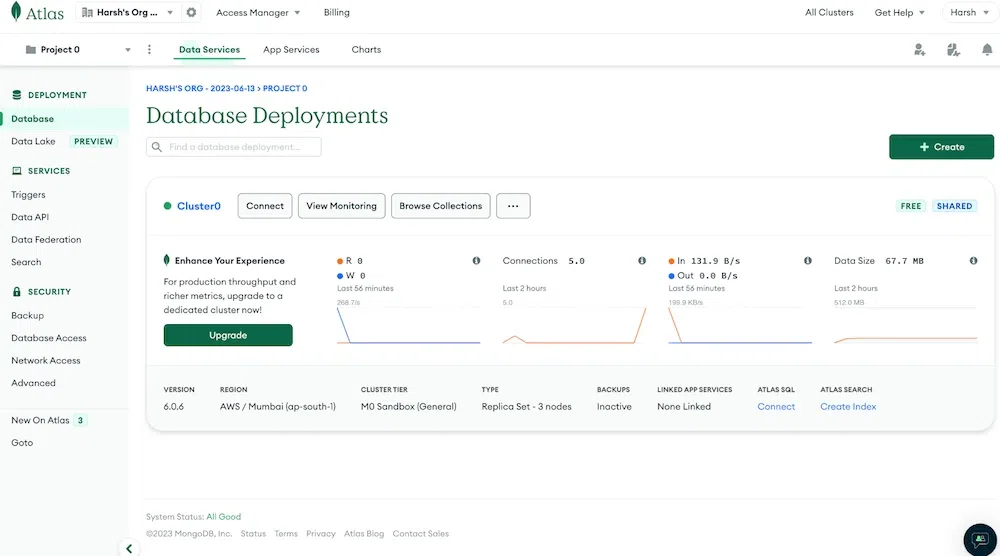Click Goto in the sidebar
Viewport: 1000px width, 556px height.
click(x=22, y=443)
